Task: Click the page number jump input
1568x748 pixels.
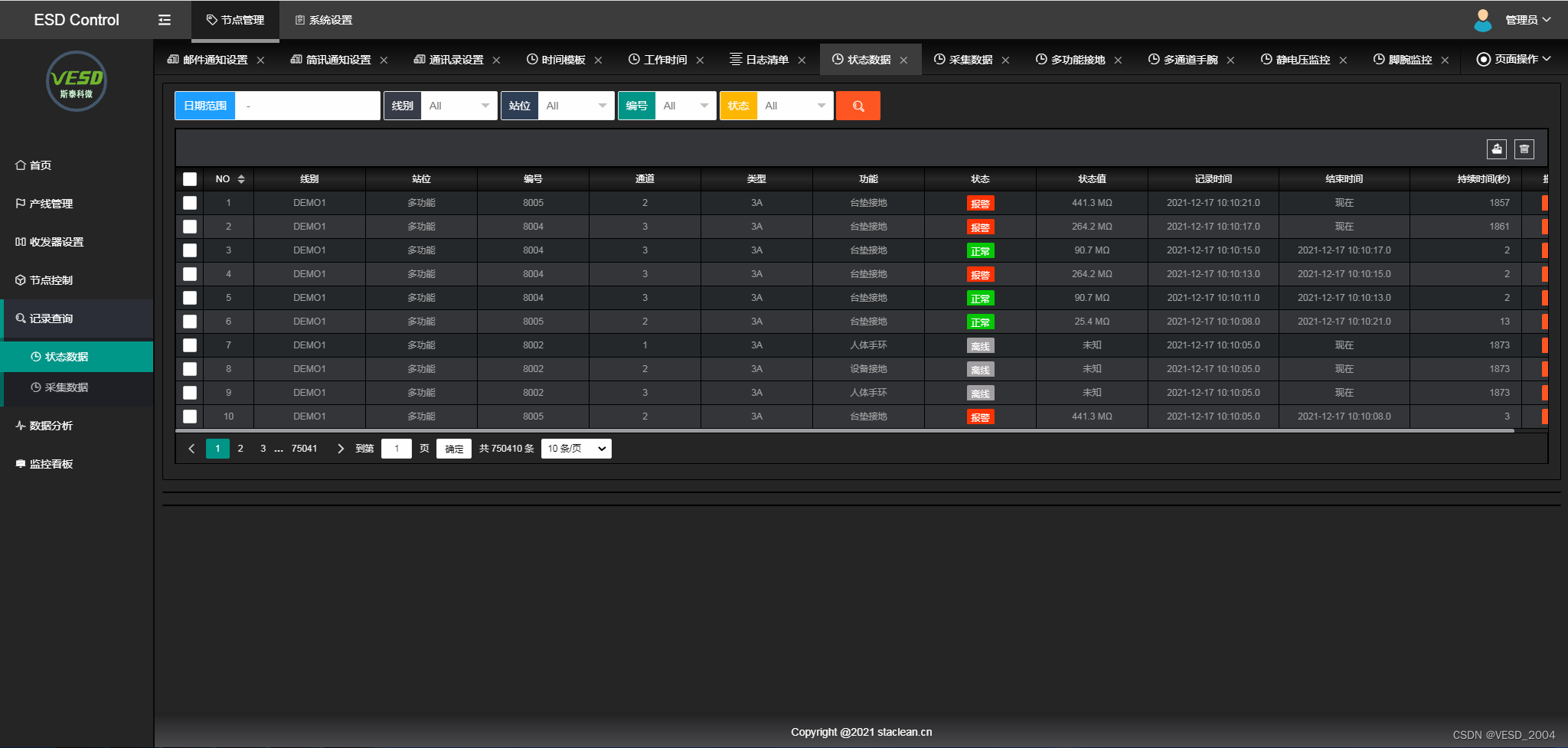Action: (397, 449)
